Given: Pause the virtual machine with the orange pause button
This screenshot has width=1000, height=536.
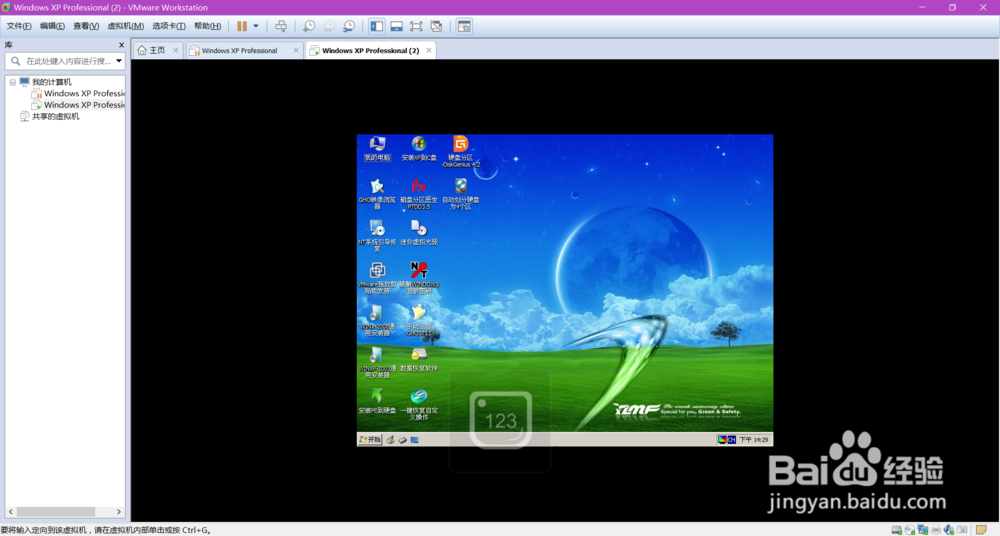Looking at the screenshot, I should coord(242,26).
